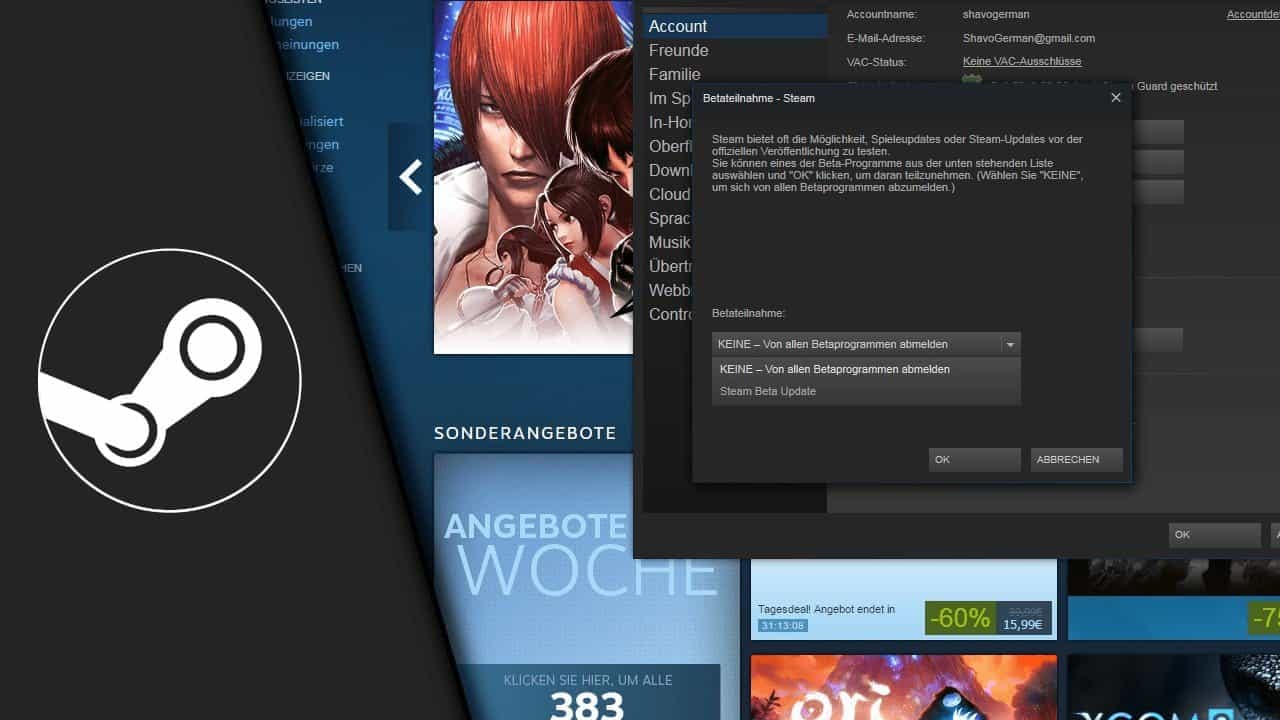
Task: Click the 'Tagesdeal! Angebot endet in' text
Action: [x=826, y=609]
